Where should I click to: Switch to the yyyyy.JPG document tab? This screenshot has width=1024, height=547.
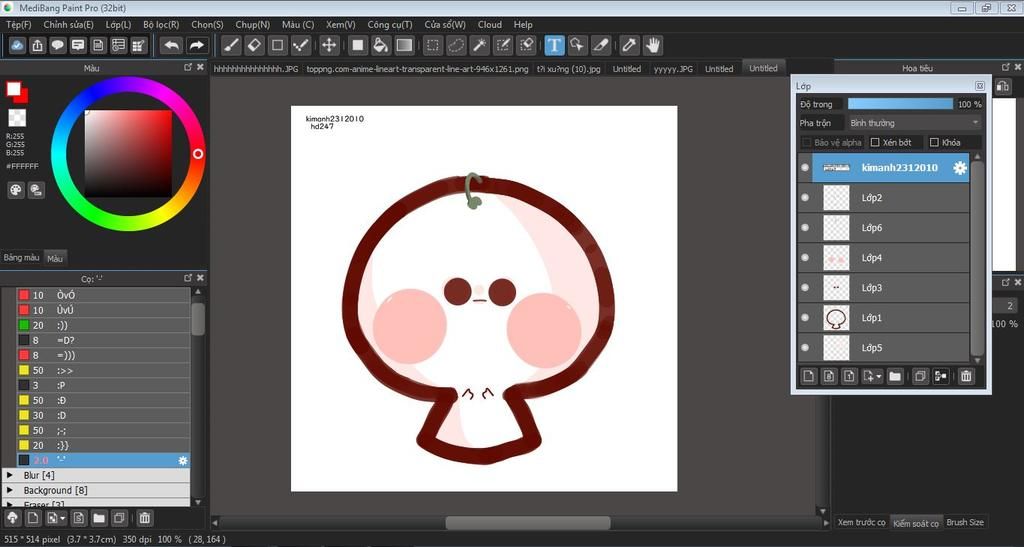(x=673, y=69)
